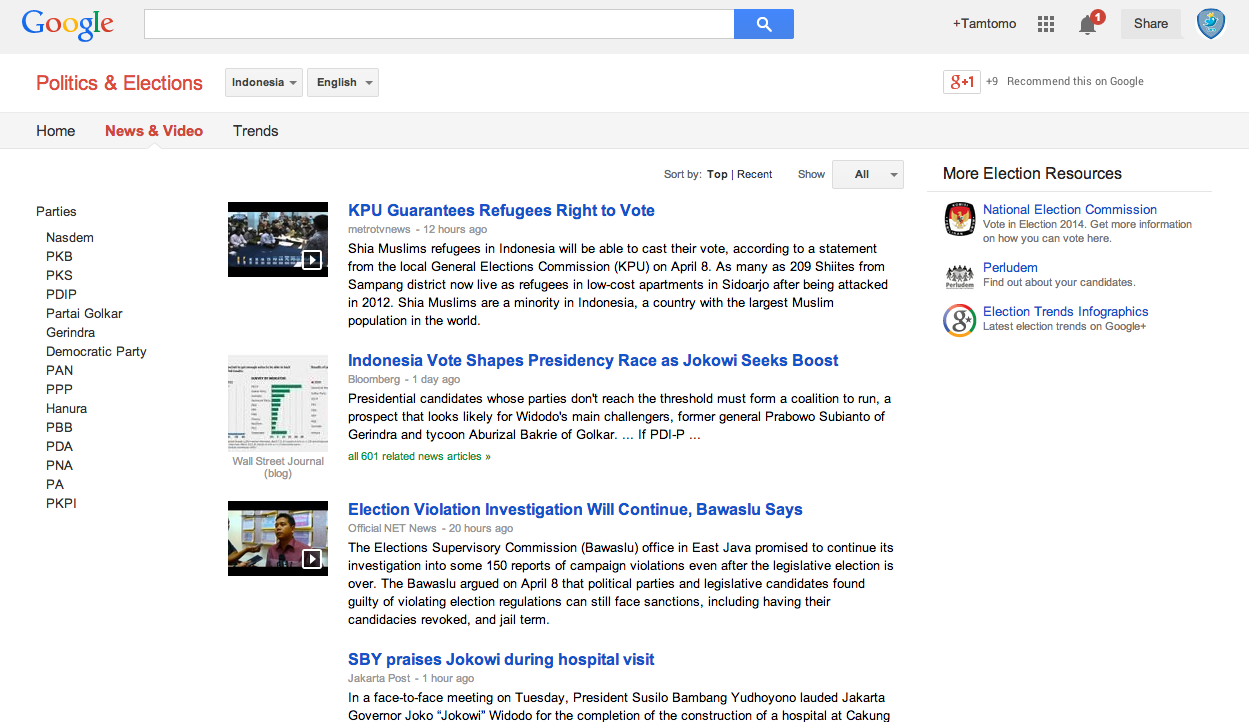Click the Google logo
The width and height of the screenshot is (1249, 722).
(67, 24)
